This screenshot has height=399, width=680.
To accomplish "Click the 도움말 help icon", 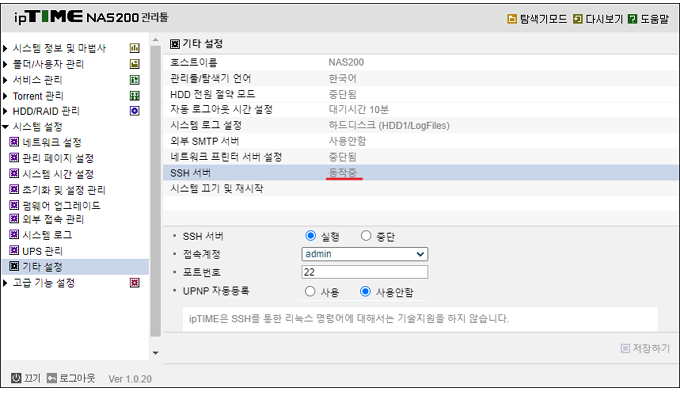I will click(x=633, y=19).
